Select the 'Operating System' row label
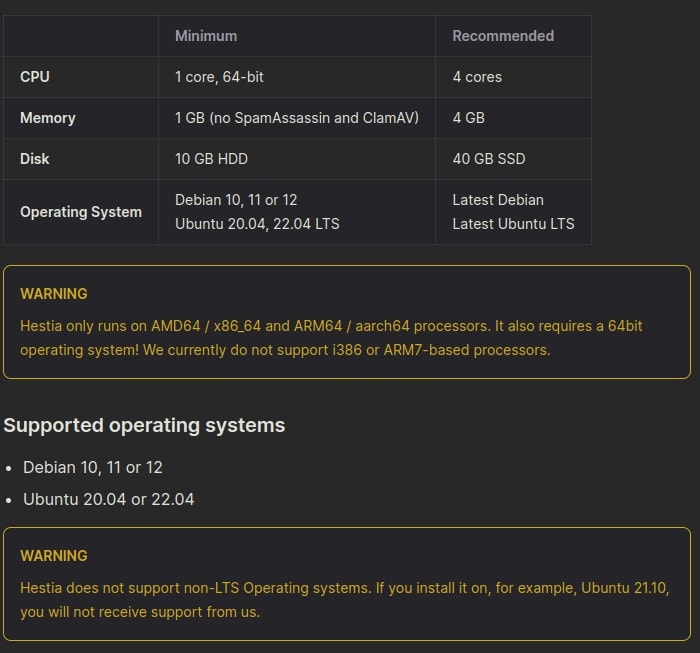Viewport: 700px width, 653px height. point(81,212)
